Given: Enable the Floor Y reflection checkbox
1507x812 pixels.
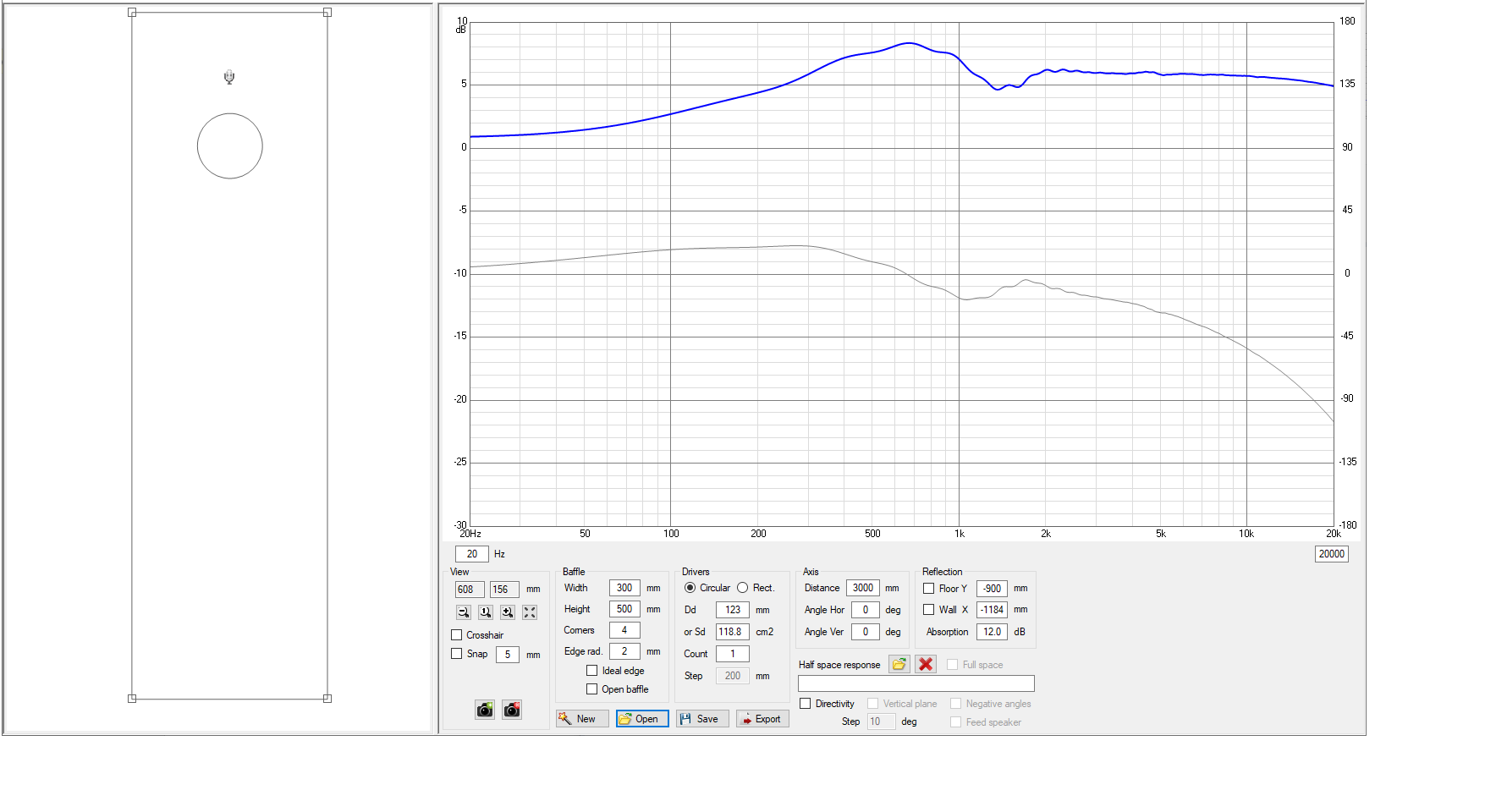Looking at the screenshot, I should coord(929,589).
